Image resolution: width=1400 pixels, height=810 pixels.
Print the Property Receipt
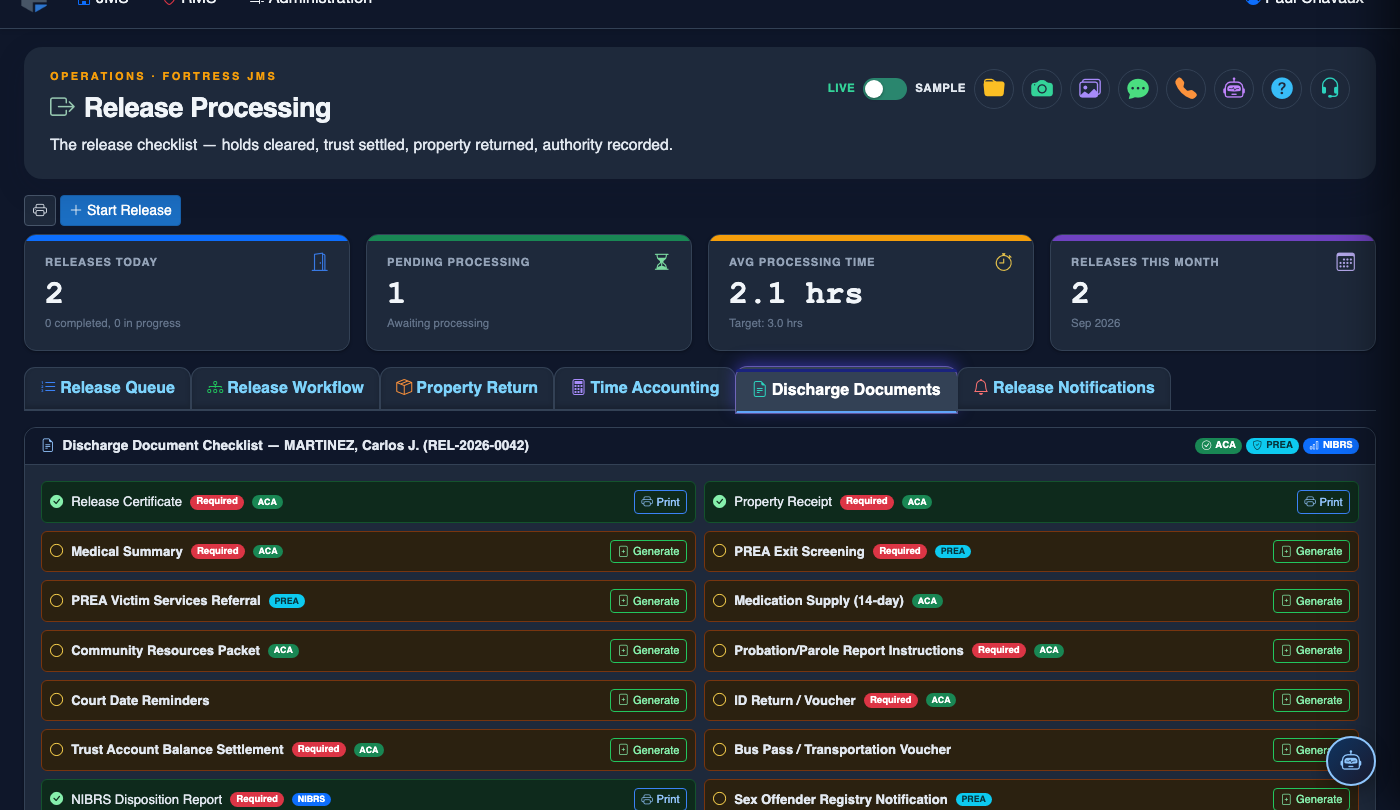[1323, 502]
